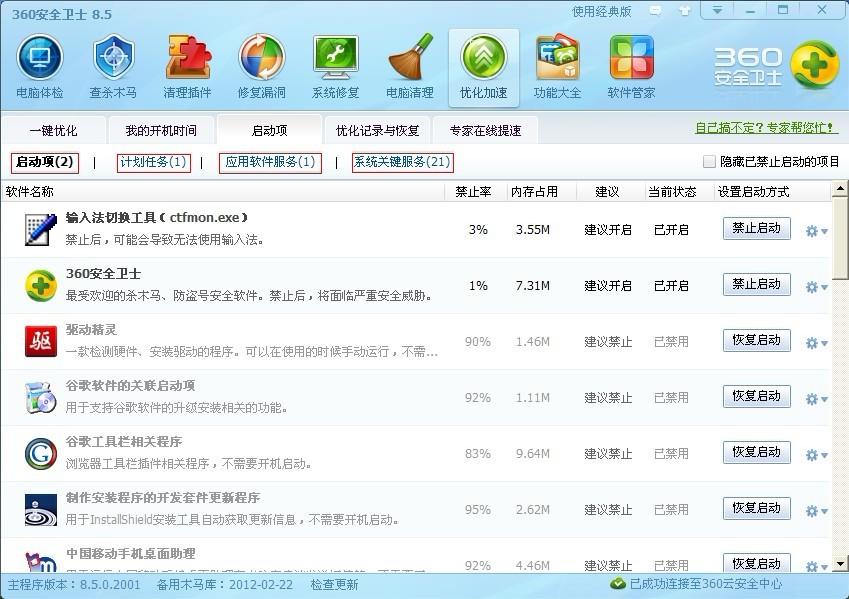Open 自己搞不定?专家帮您忙 link
Viewport: 849px width, 599px height.
tap(766, 128)
